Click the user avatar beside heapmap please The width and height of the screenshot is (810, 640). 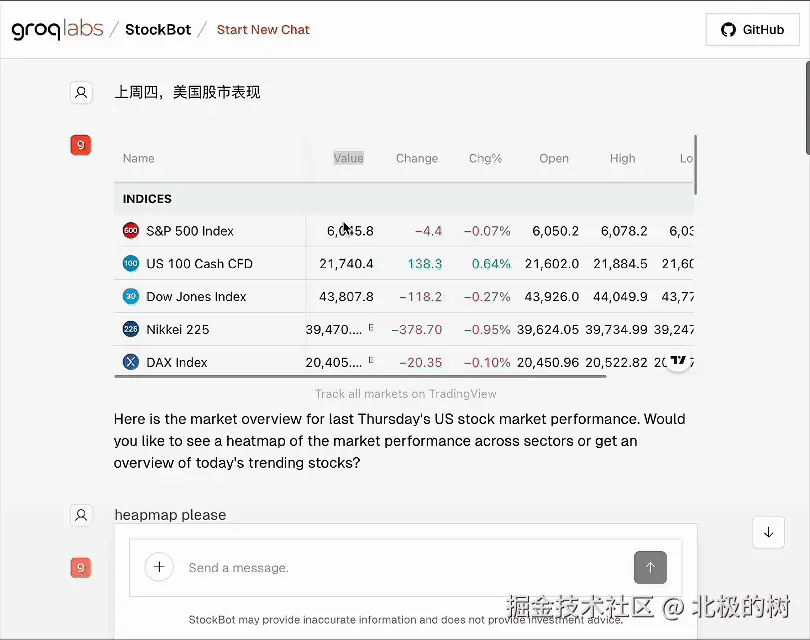click(x=81, y=515)
